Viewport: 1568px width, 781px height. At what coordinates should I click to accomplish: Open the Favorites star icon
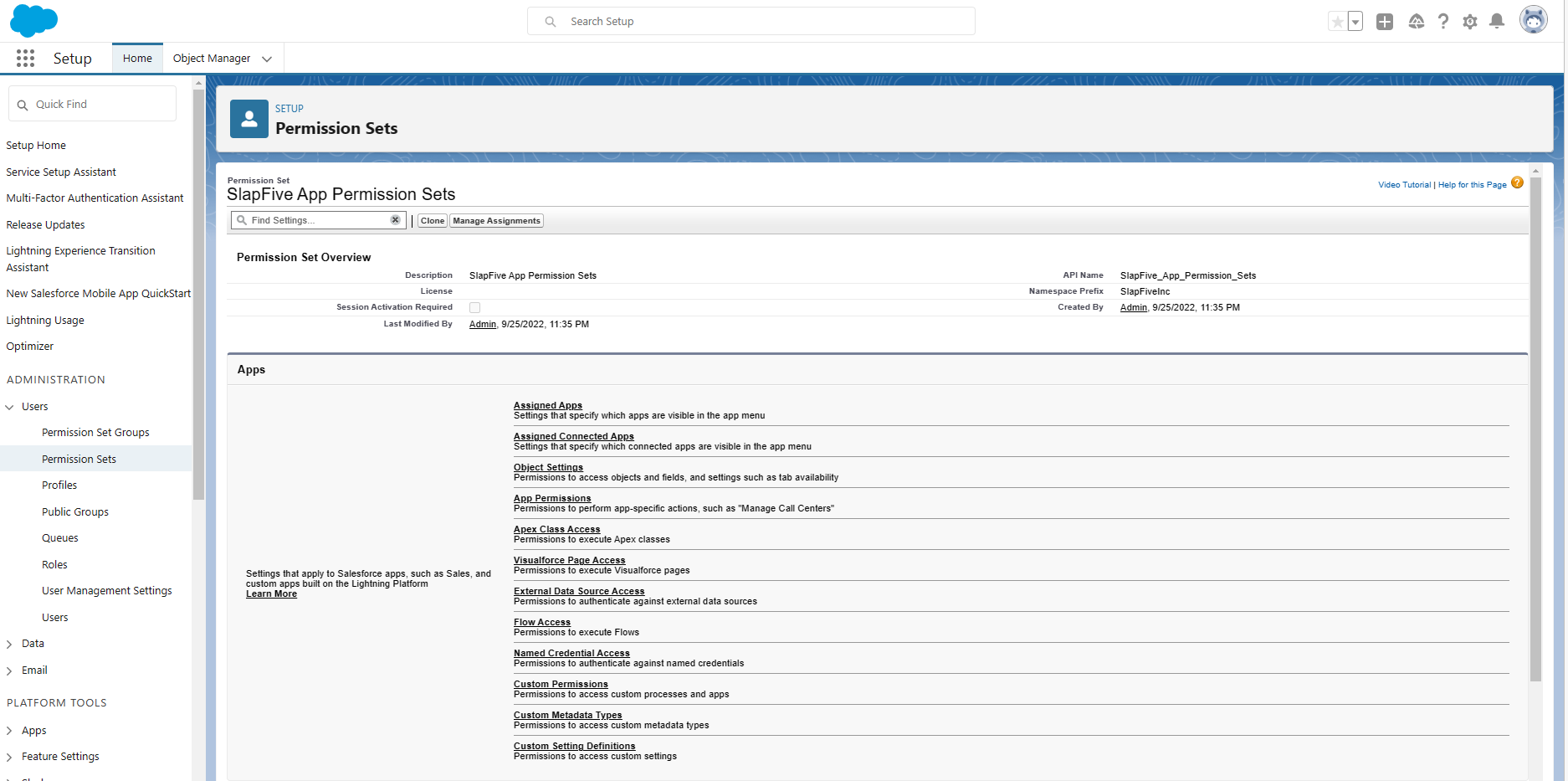(x=1337, y=22)
